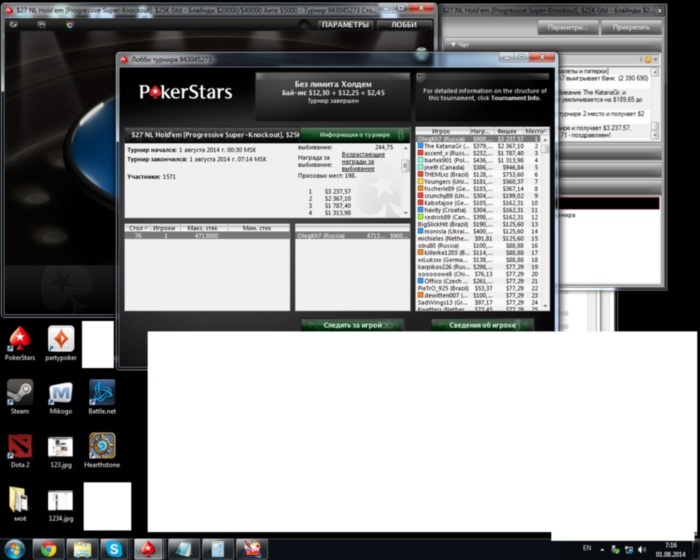Click Информация о турнире button
700x560 pixels.
pyautogui.click(x=354, y=134)
